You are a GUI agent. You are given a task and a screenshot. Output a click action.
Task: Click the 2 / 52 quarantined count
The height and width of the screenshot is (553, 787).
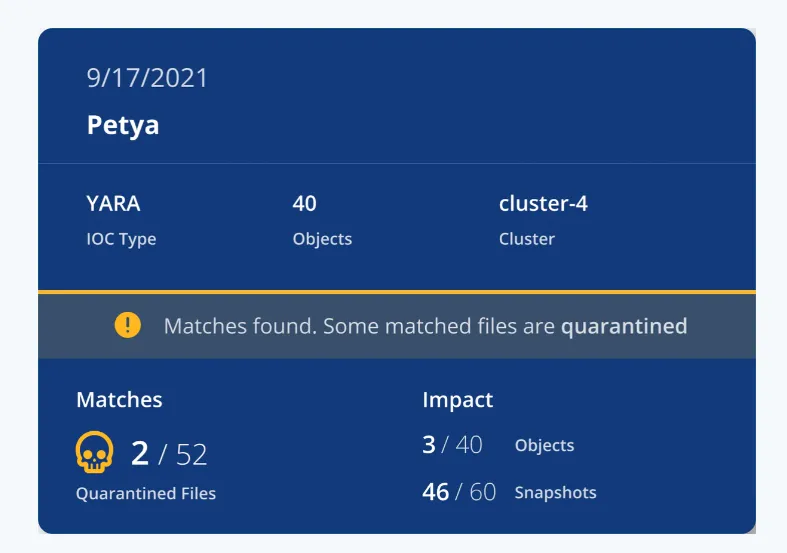click(x=169, y=455)
